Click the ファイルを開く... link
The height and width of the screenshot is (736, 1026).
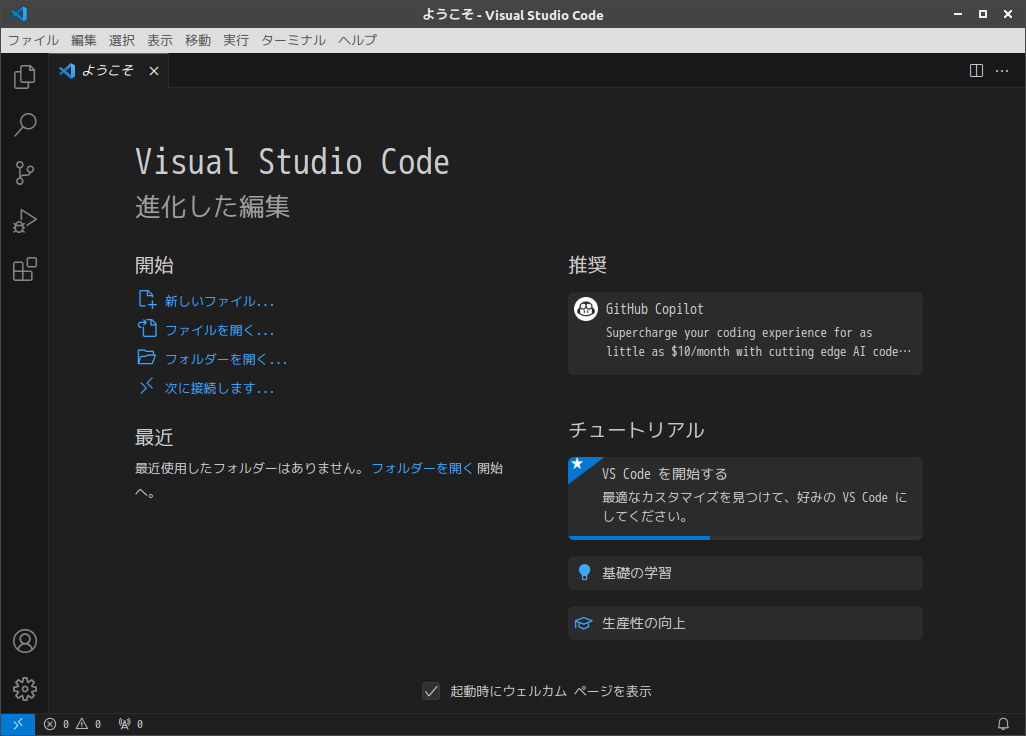click(219, 330)
